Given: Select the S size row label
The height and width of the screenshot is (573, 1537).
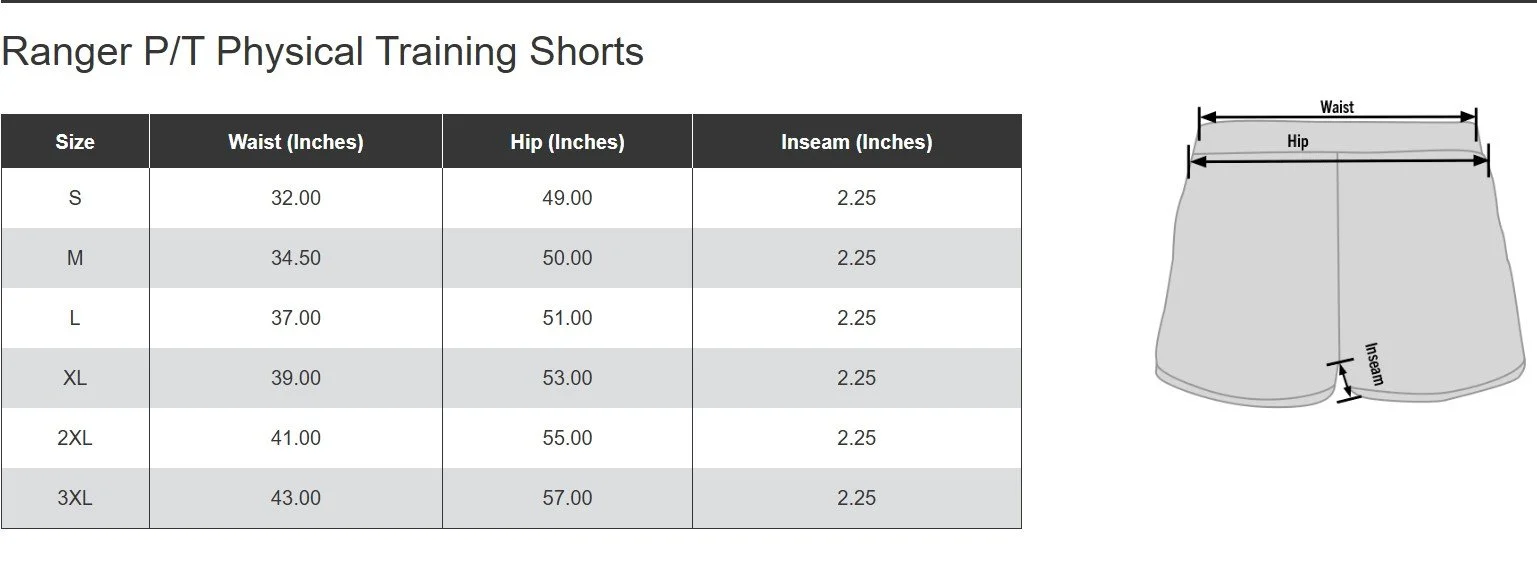Looking at the screenshot, I should pos(75,198).
